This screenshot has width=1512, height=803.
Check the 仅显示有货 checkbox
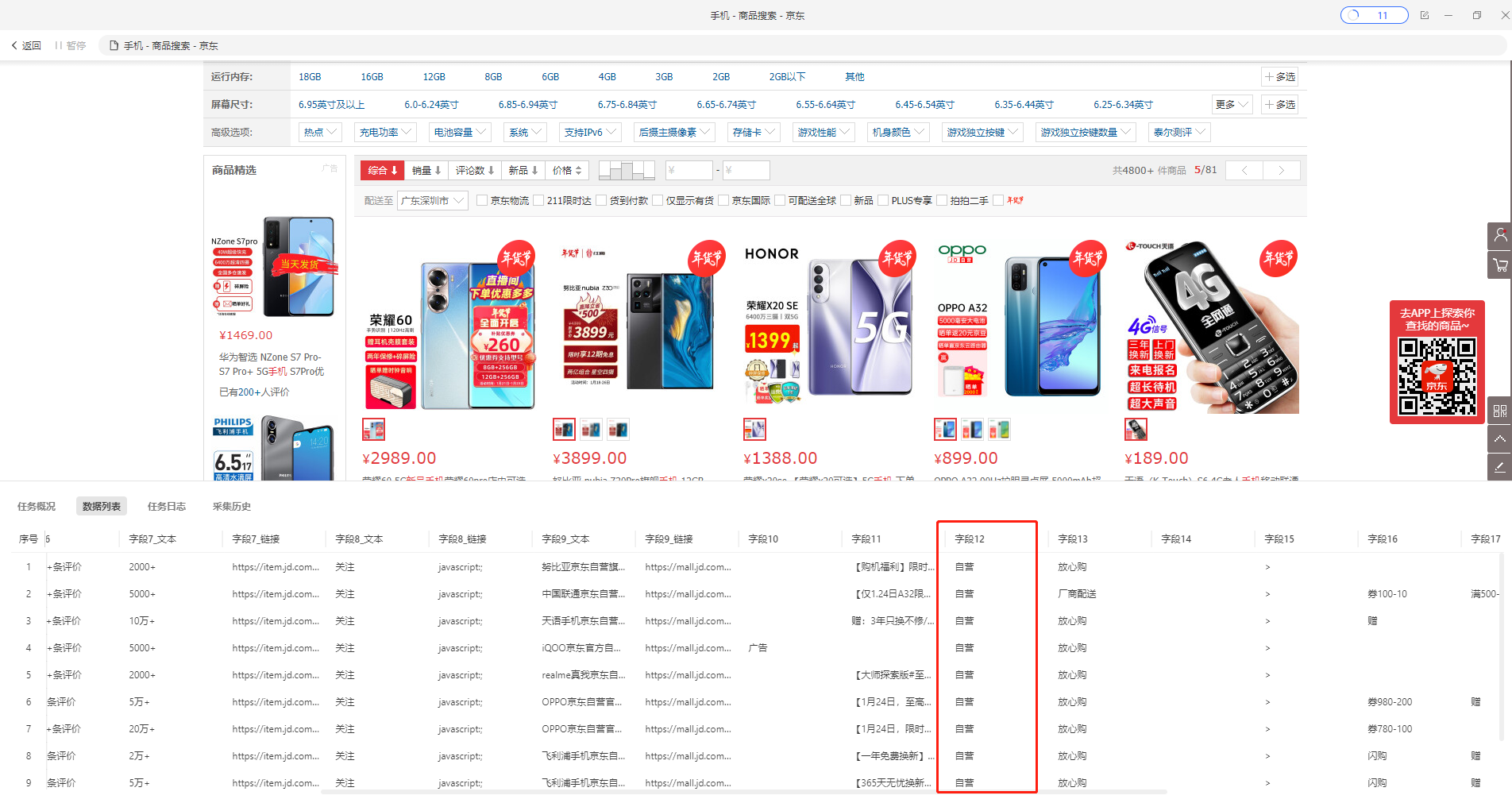click(658, 201)
